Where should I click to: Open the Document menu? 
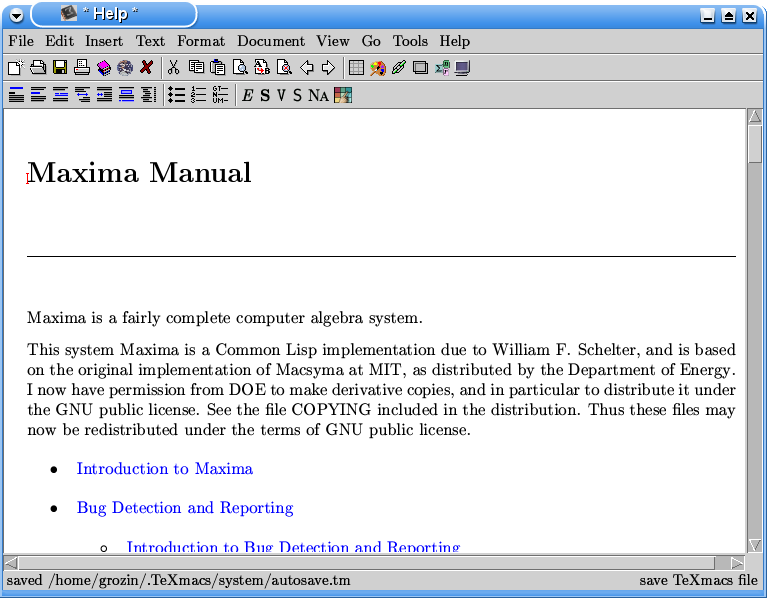[271, 41]
